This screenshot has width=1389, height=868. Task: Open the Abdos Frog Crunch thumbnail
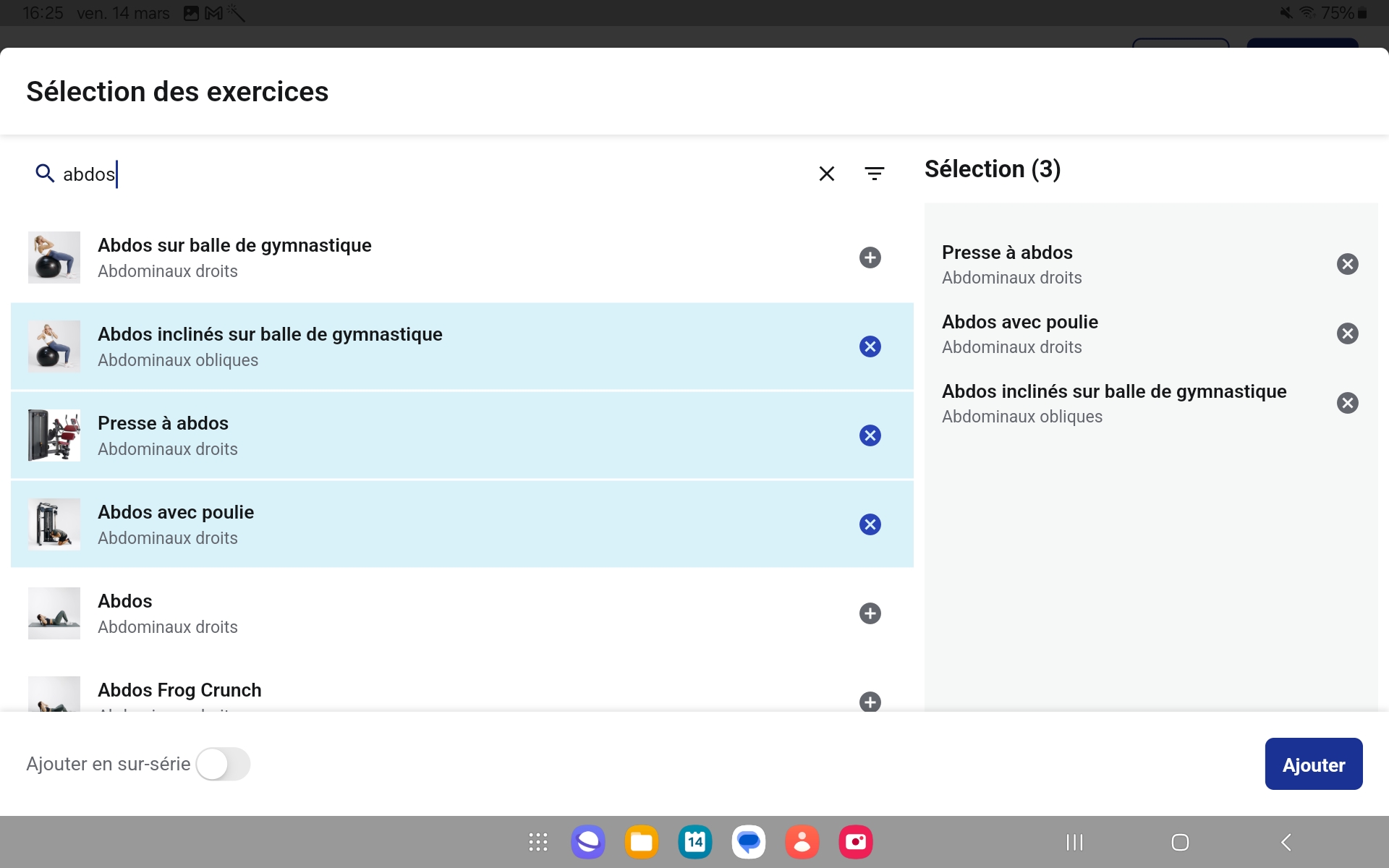54,694
